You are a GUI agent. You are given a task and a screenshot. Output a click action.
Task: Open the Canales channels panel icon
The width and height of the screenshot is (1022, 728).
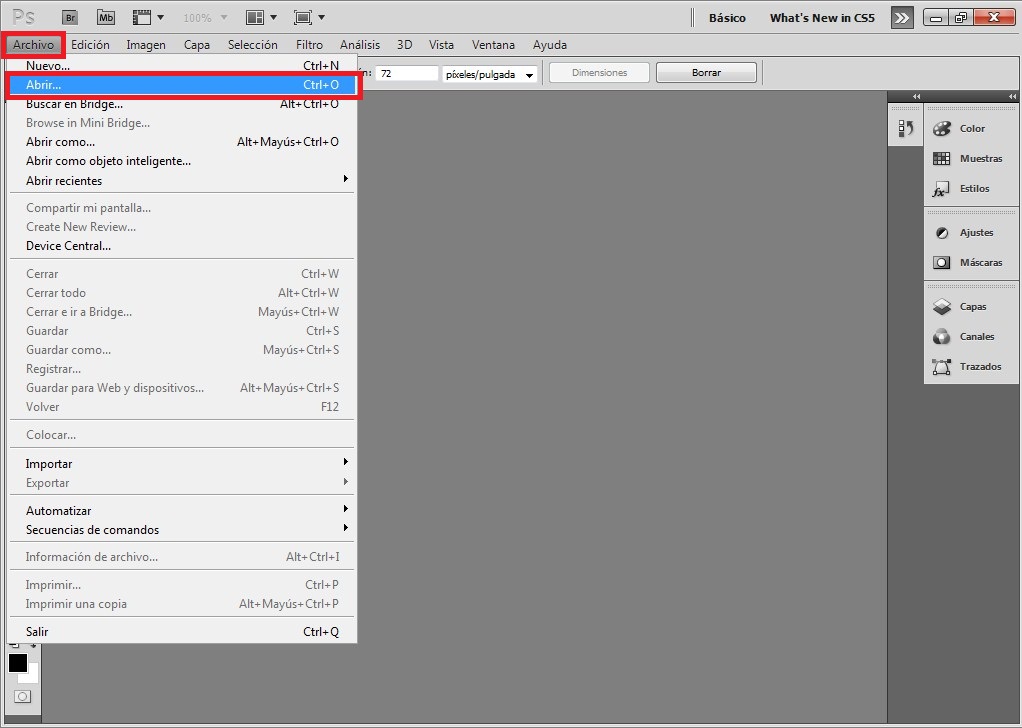[941, 336]
